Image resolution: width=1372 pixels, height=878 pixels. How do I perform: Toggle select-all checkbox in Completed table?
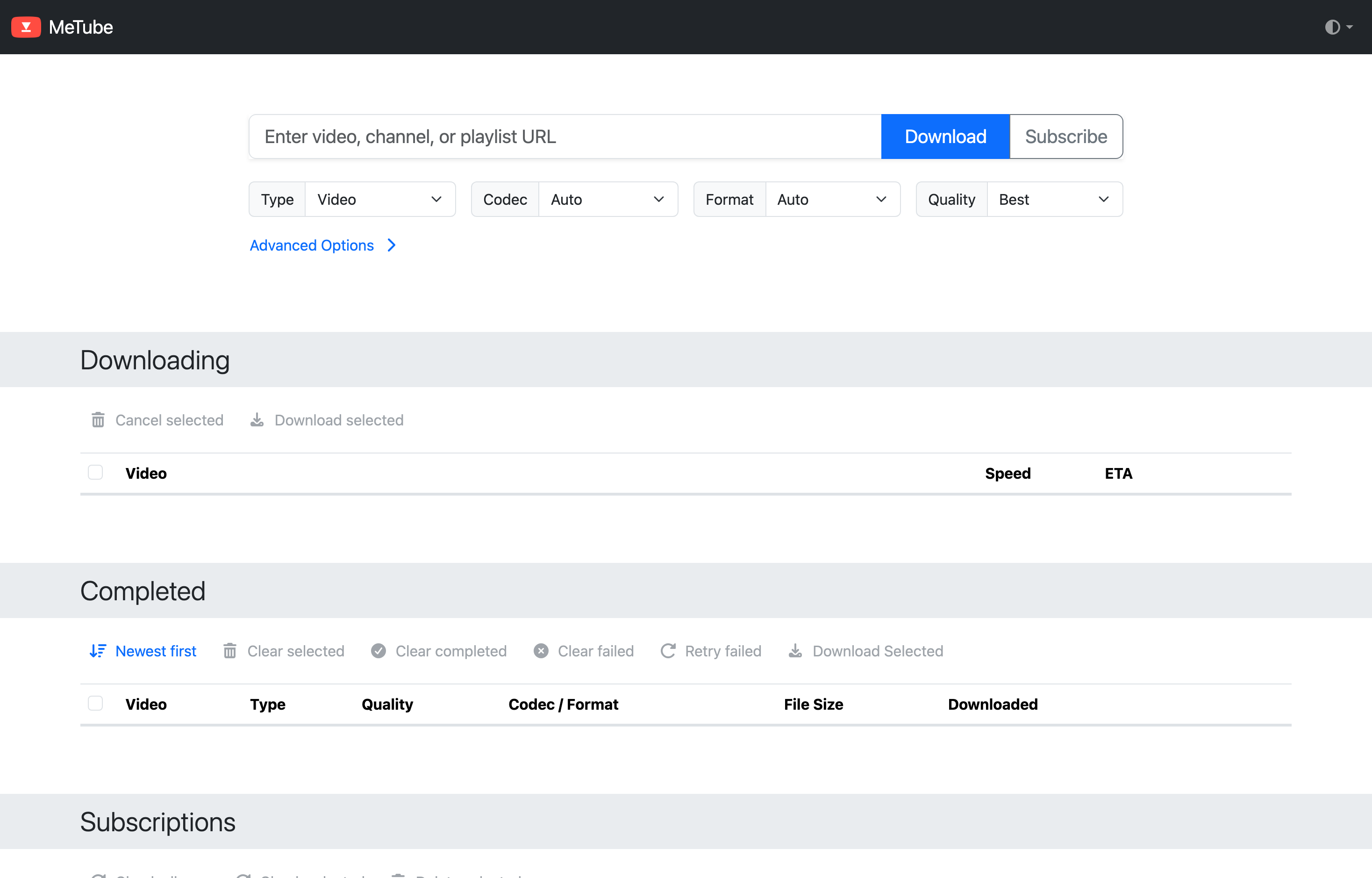[x=95, y=704]
